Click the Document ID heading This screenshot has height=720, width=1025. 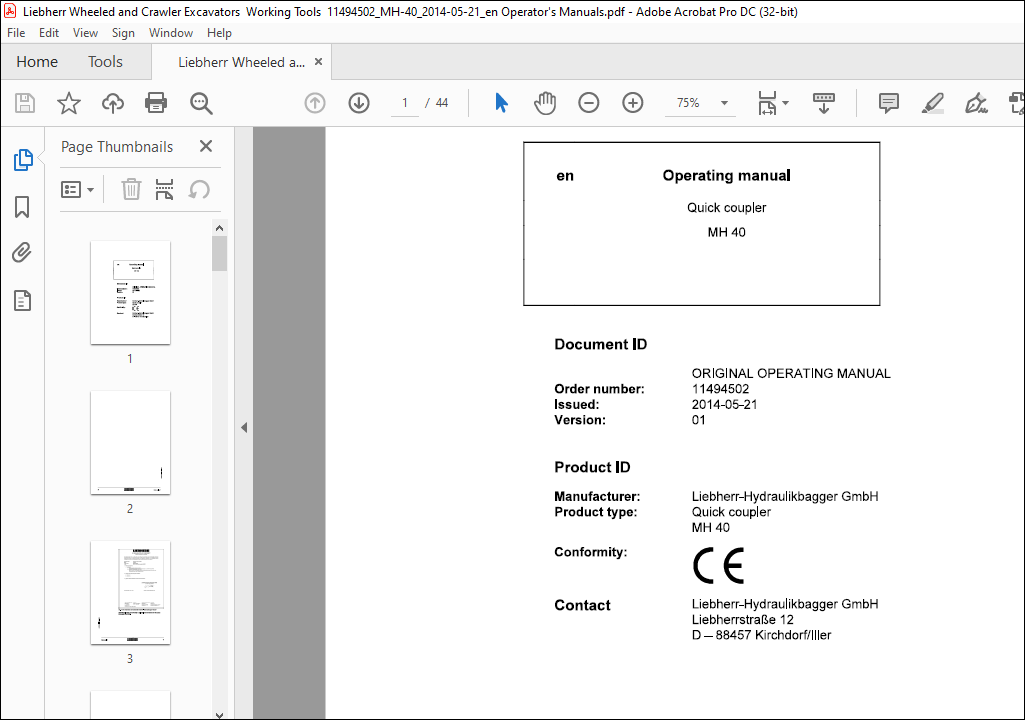600,344
